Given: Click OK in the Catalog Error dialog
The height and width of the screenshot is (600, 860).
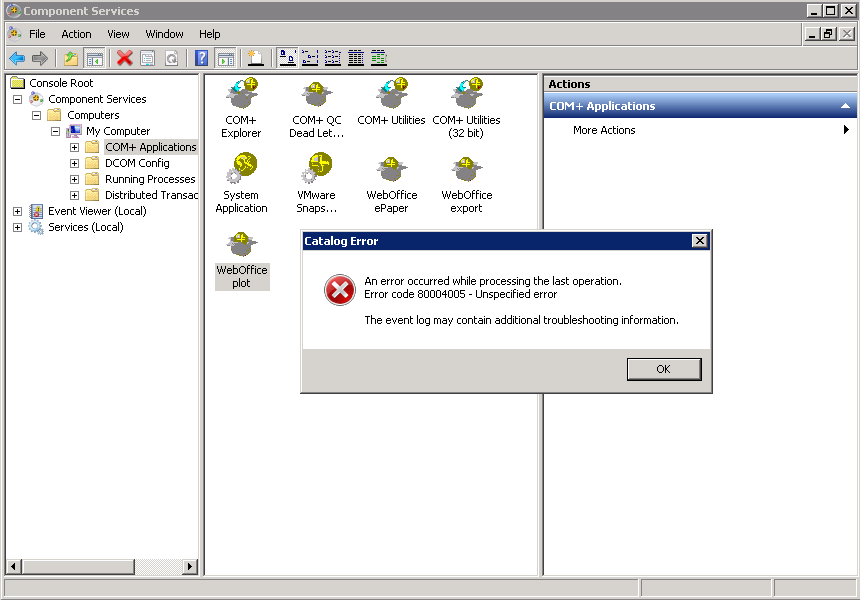Looking at the screenshot, I should coord(663,369).
